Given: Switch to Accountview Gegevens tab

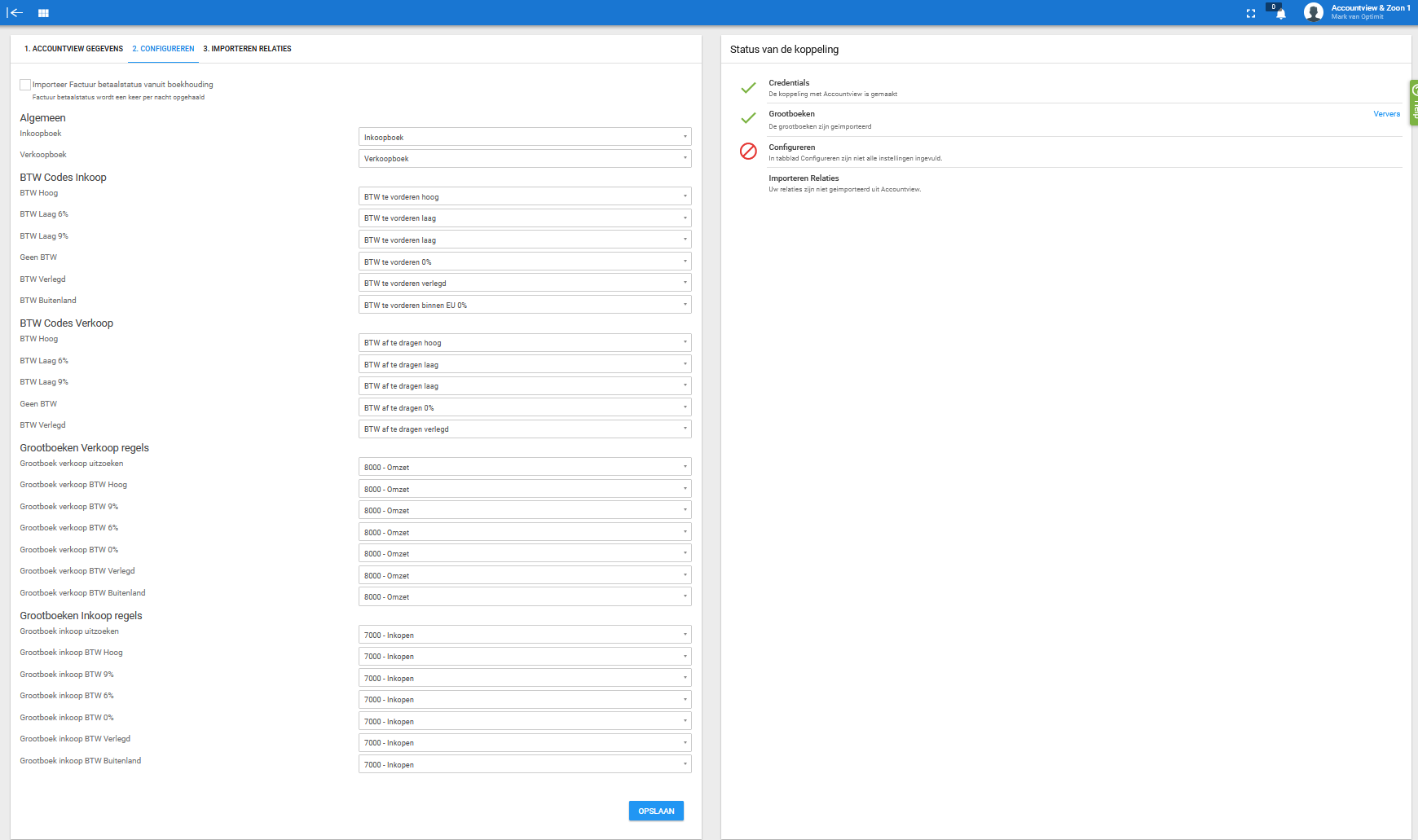Looking at the screenshot, I should coord(73,49).
